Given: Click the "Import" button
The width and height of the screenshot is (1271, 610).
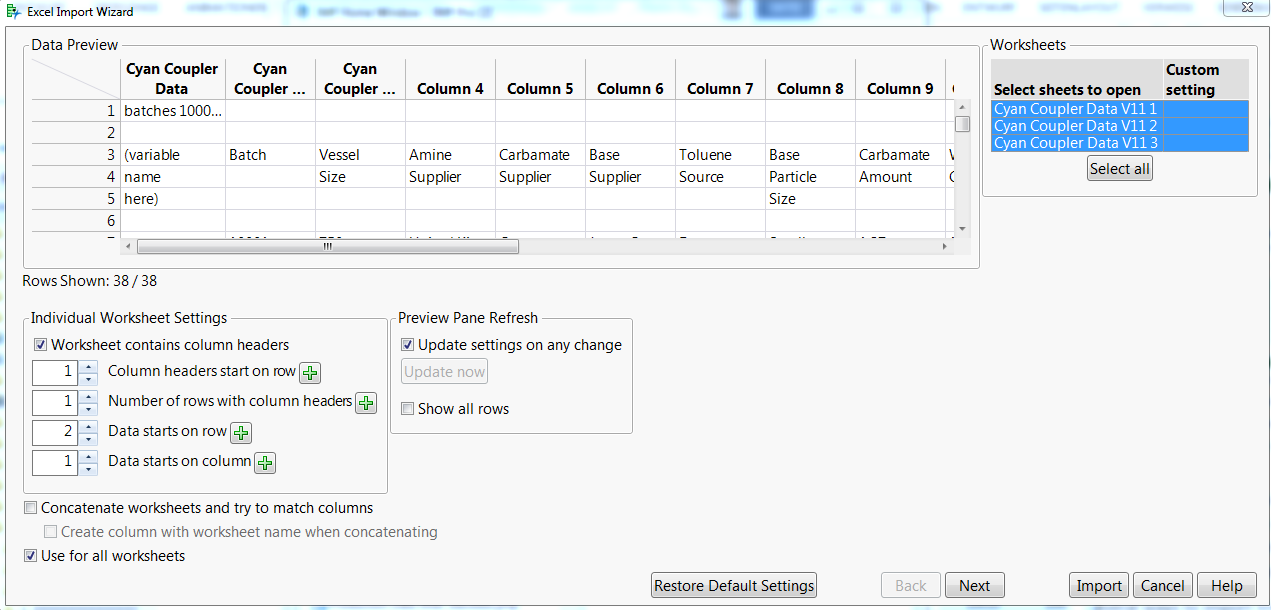Looking at the screenshot, I should [1098, 585].
